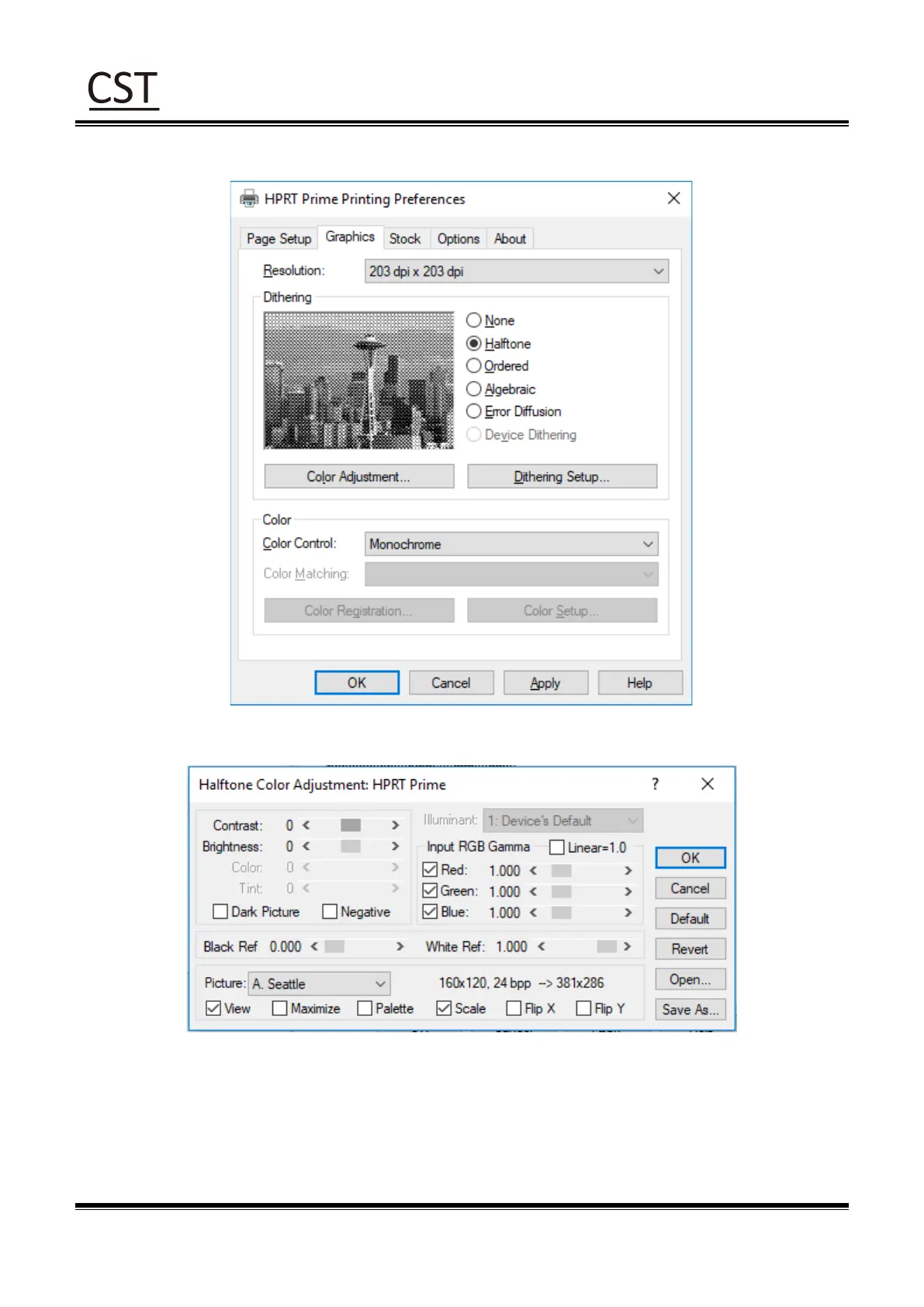Decrease Green gamma with left arrow
Image resolution: width=924 pixels, height=1307 pixels.
[534, 892]
